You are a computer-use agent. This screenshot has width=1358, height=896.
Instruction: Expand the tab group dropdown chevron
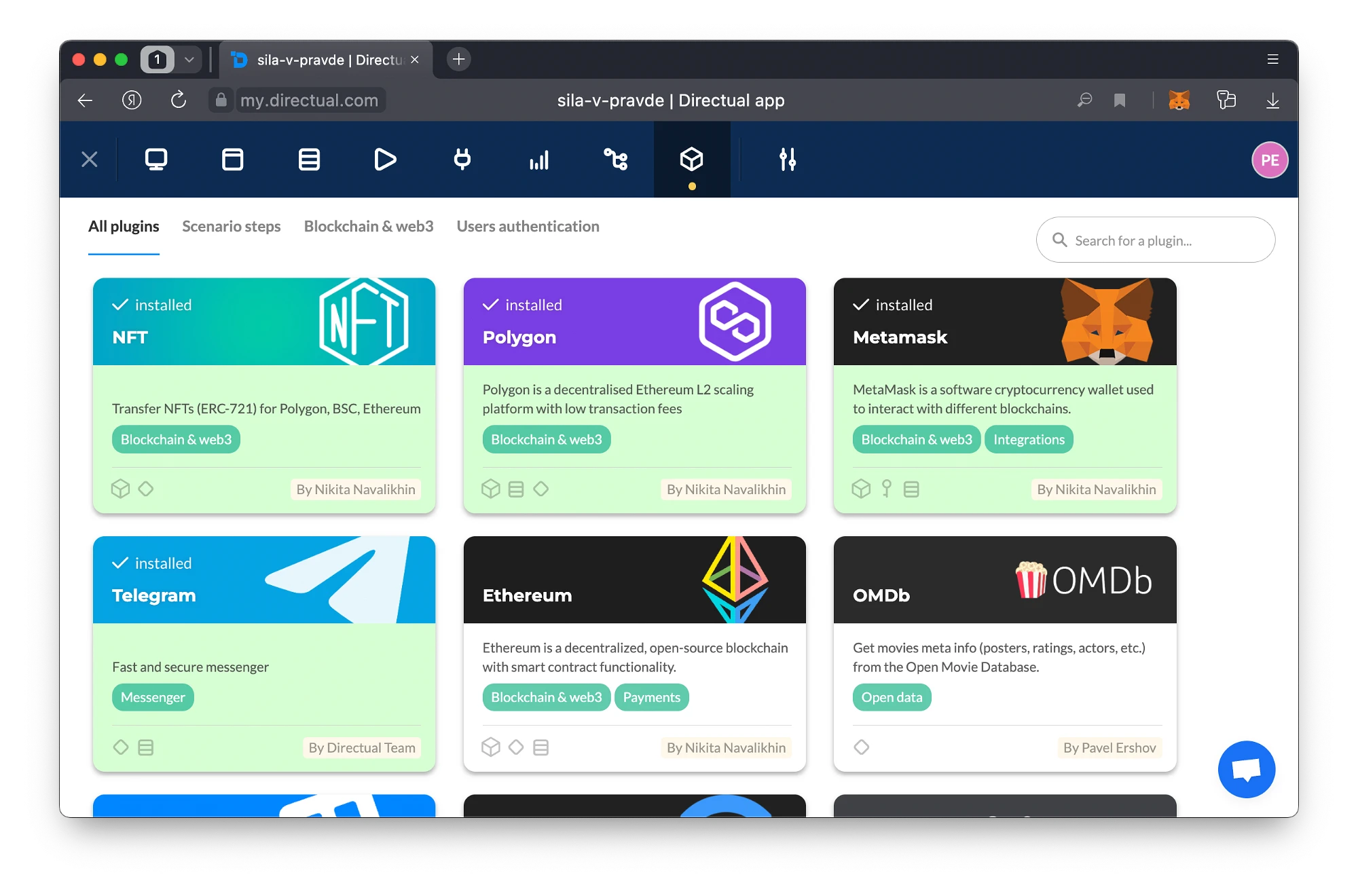coord(189,59)
